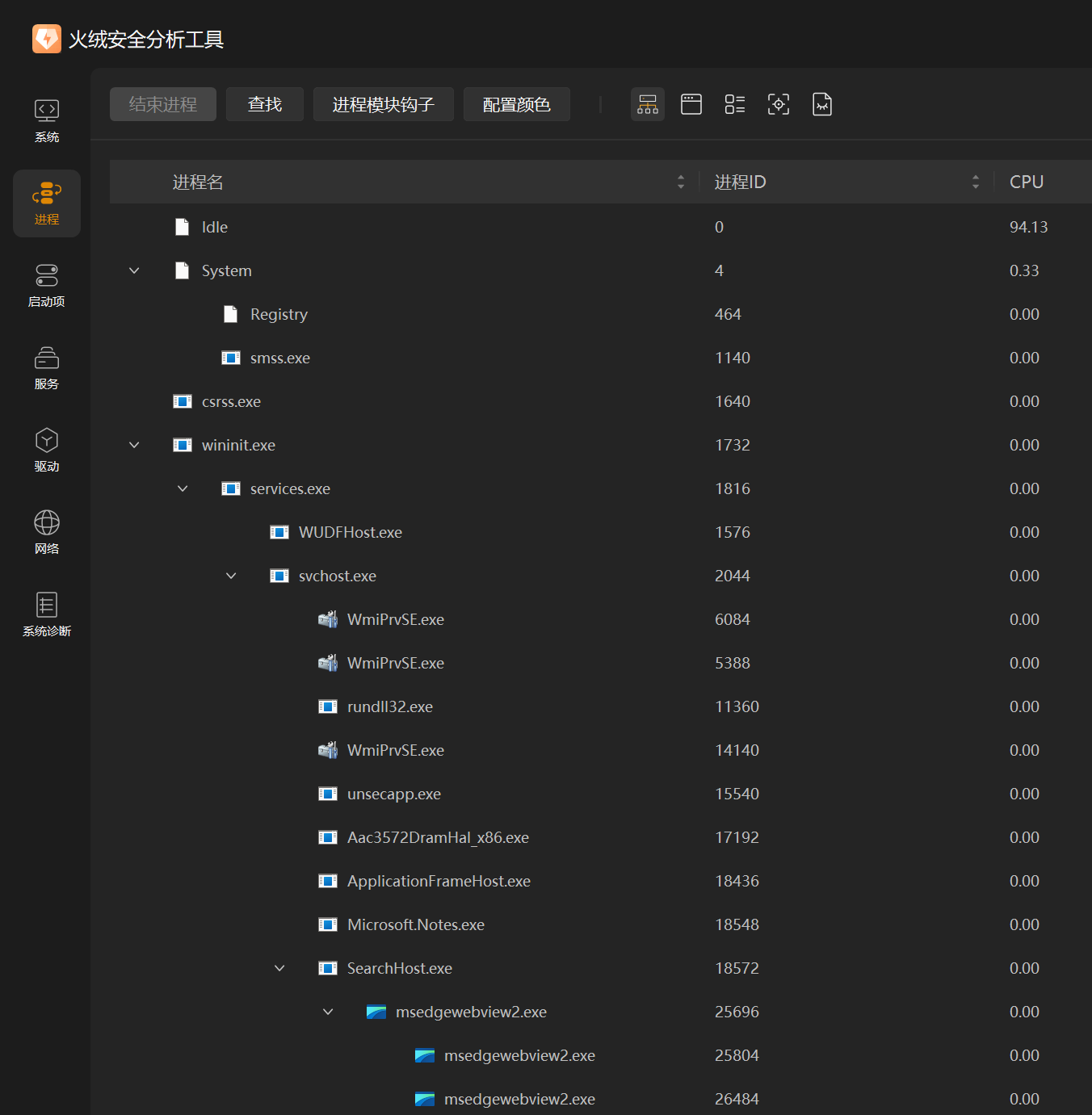Click the Idle file icon
The height and width of the screenshot is (1115, 1092).
point(183,227)
